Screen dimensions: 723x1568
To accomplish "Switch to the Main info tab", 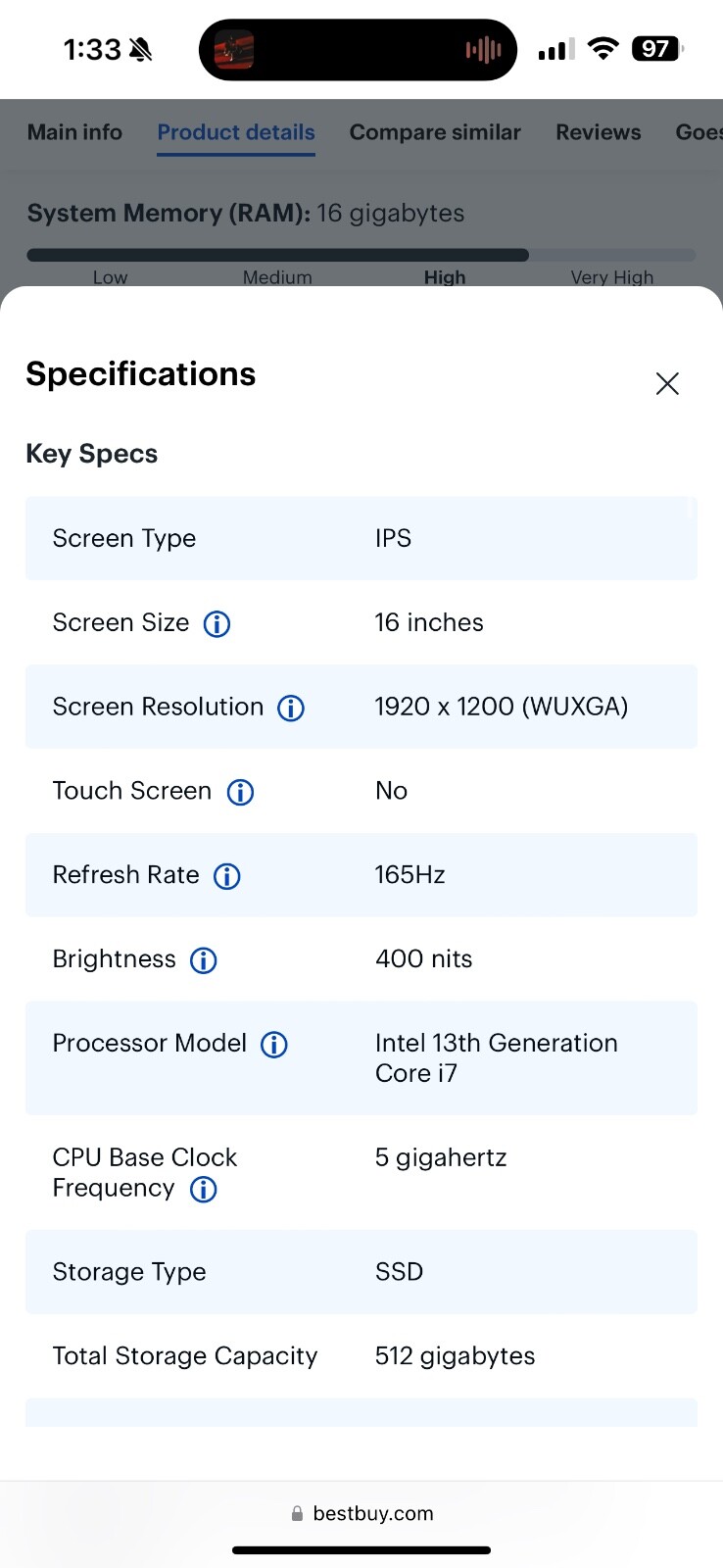I will coord(74,132).
